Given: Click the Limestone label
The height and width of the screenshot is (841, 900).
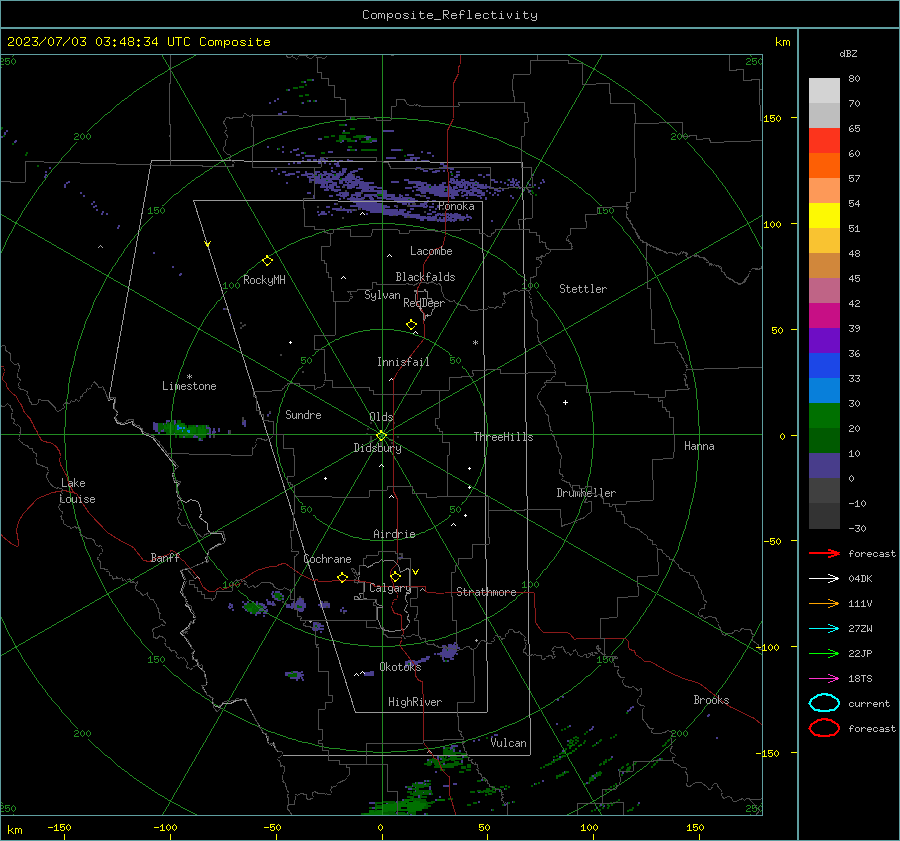Looking at the screenshot, I should (x=189, y=386).
